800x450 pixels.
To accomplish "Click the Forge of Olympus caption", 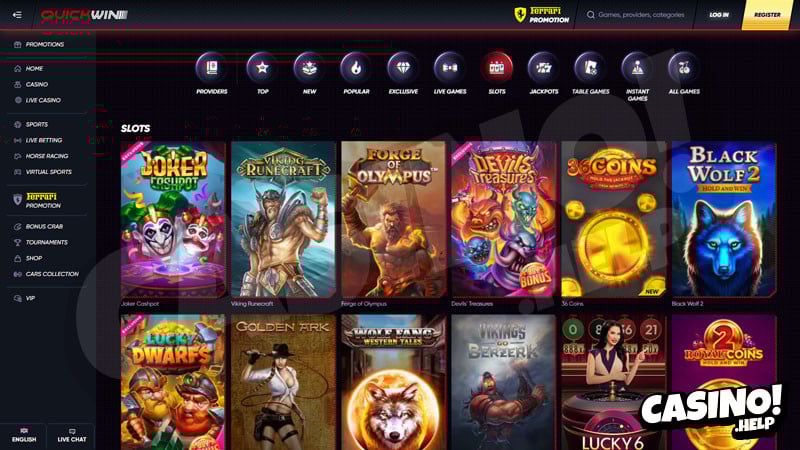I will click(x=364, y=304).
